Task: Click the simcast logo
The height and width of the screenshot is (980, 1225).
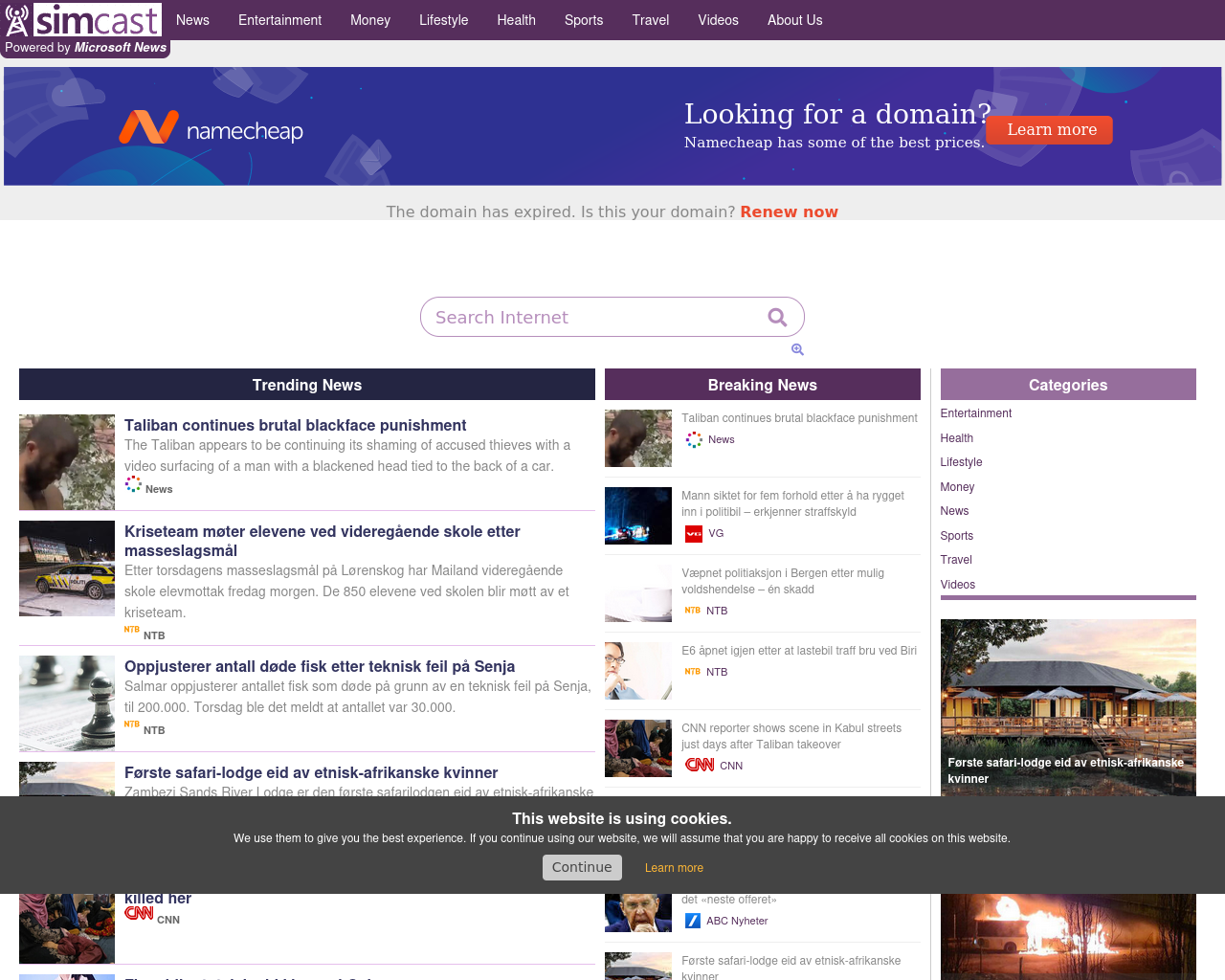Action: pos(83,20)
